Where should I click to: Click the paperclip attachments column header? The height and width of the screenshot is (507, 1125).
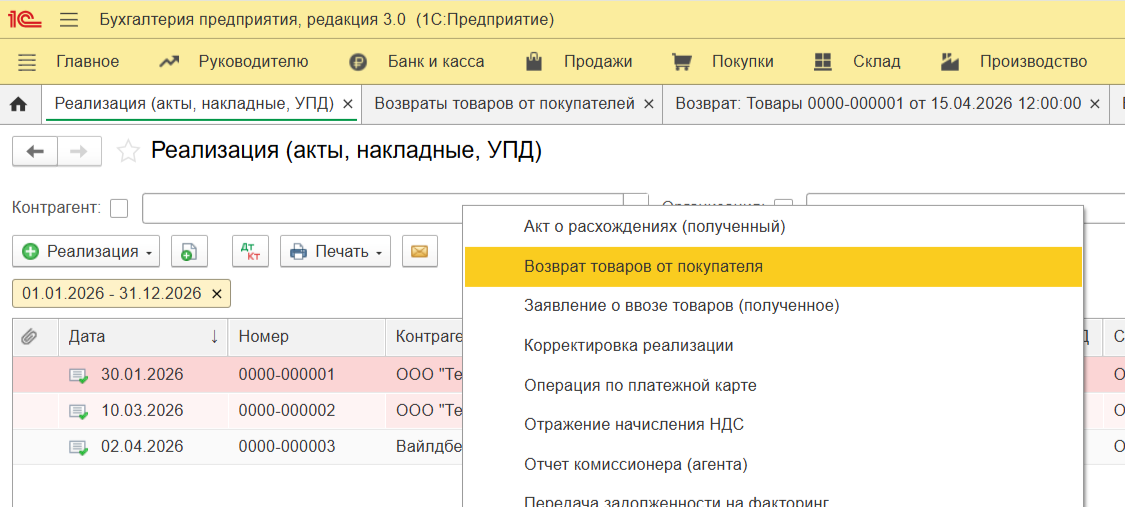[x=29, y=336]
